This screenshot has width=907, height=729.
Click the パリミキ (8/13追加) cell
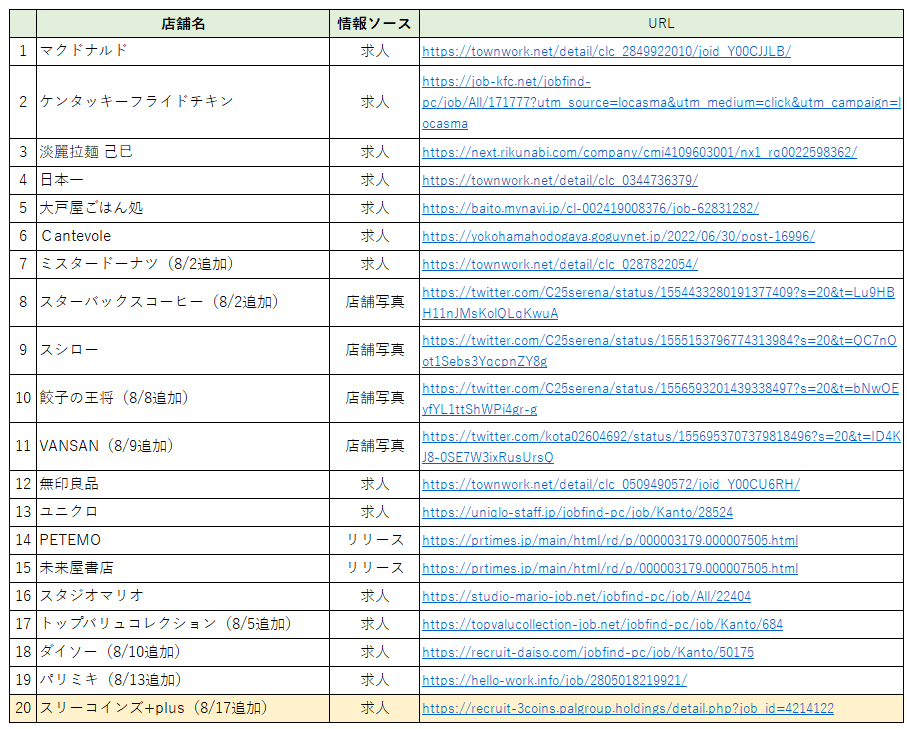183,680
